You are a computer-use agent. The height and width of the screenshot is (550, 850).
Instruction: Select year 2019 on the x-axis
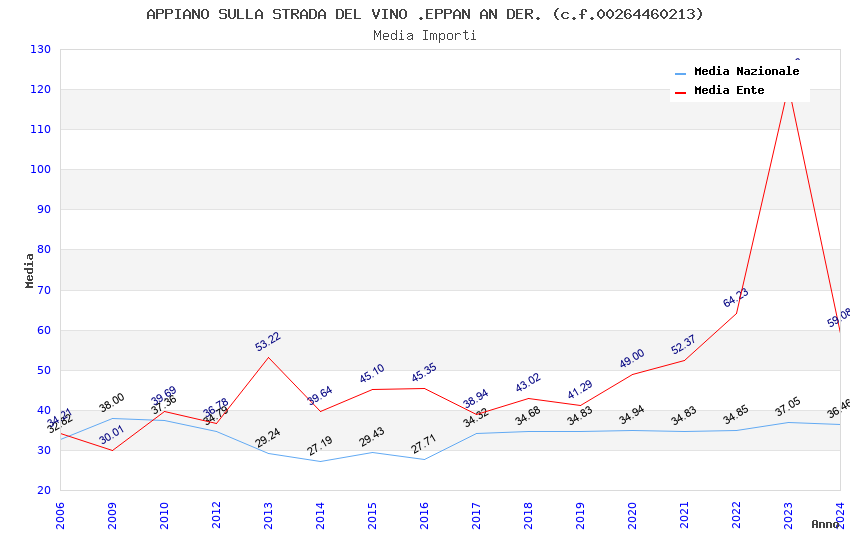[x=581, y=515]
